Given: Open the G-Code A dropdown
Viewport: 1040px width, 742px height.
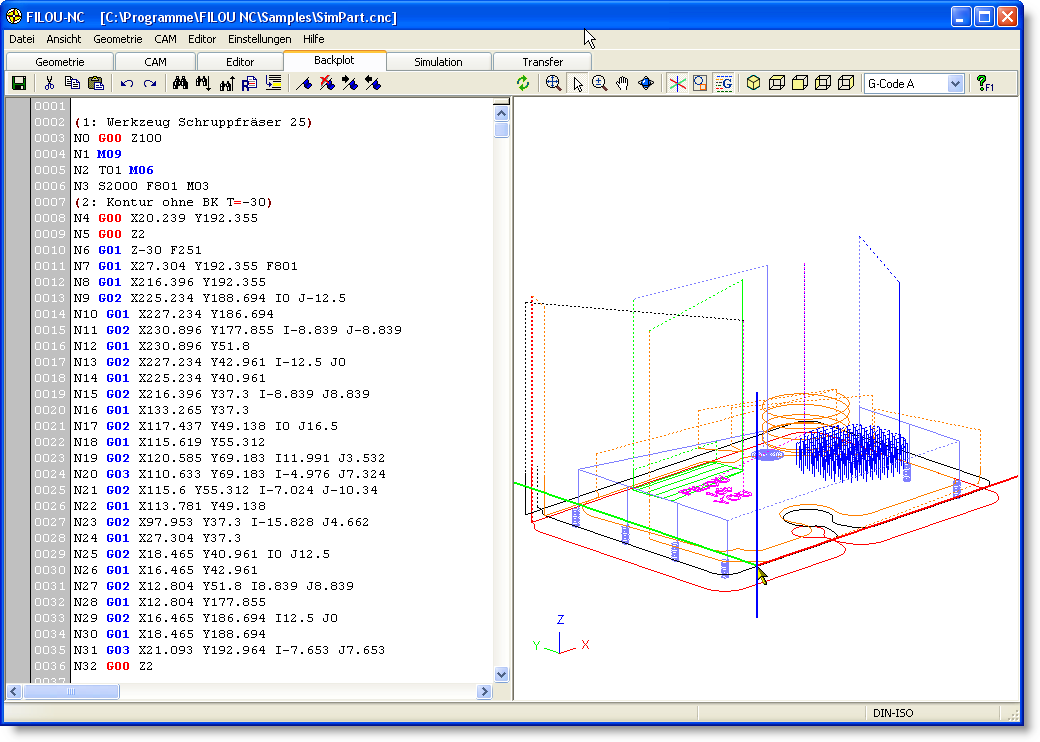Looking at the screenshot, I should click(x=955, y=84).
